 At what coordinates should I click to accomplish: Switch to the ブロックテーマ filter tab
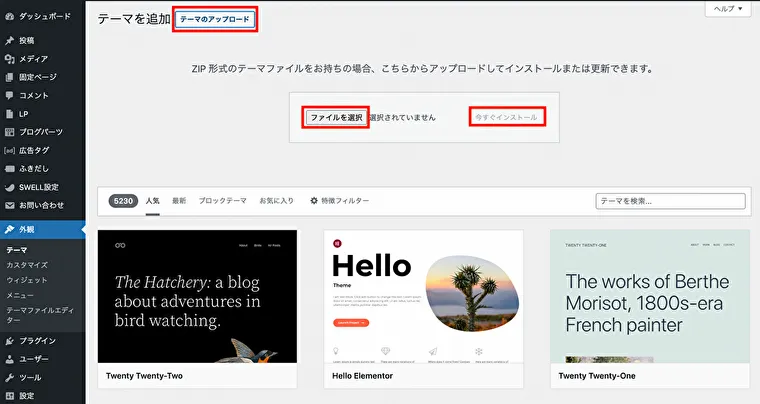(222, 201)
